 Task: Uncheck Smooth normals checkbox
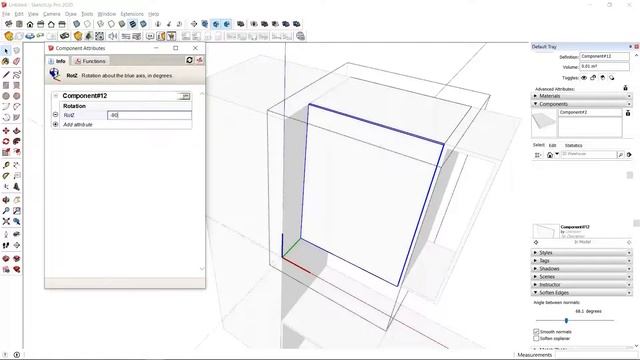tap(536, 332)
